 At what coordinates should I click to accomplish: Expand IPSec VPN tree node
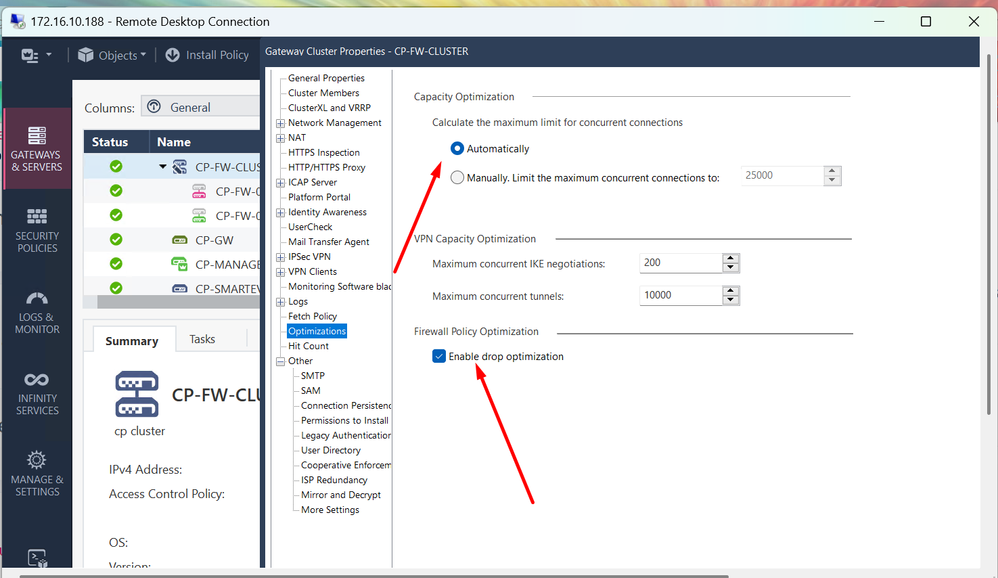[x=280, y=257]
